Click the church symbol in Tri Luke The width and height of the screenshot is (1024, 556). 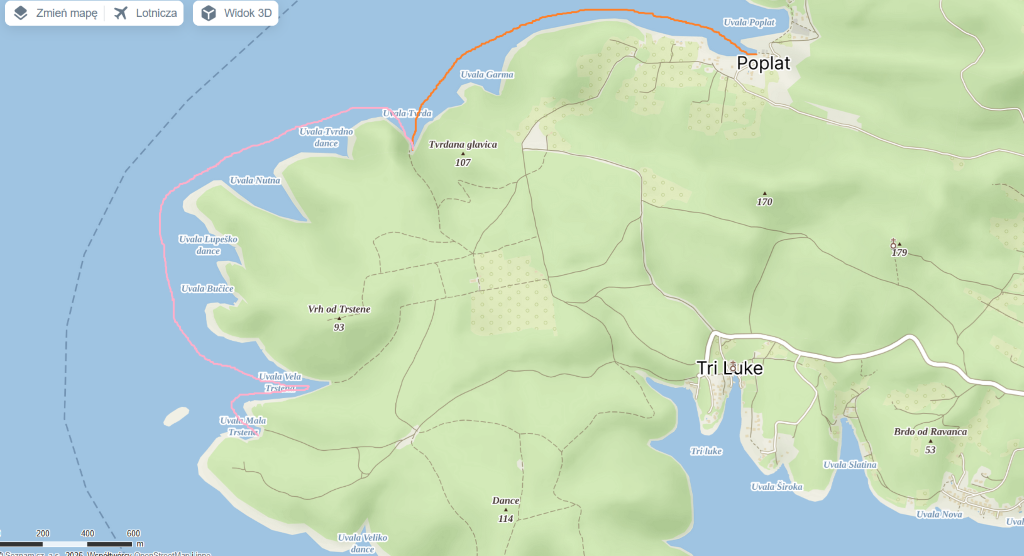pos(733,366)
